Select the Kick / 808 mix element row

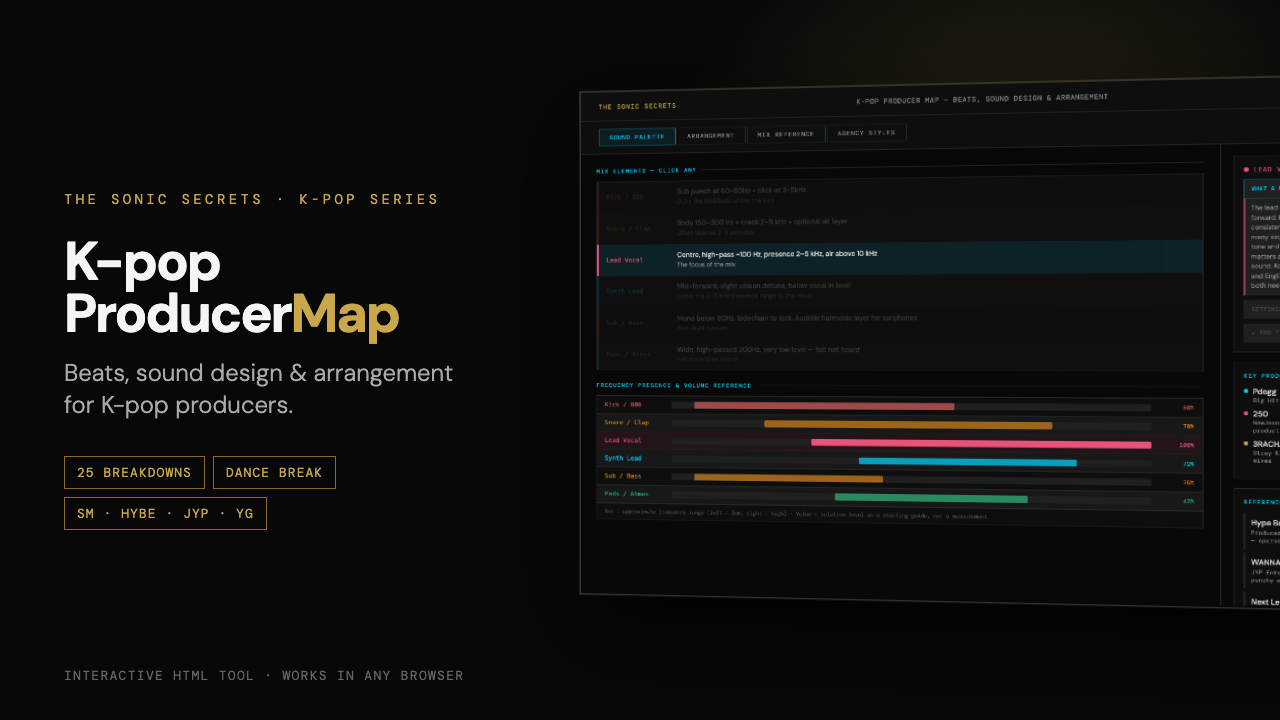(899, 195)
